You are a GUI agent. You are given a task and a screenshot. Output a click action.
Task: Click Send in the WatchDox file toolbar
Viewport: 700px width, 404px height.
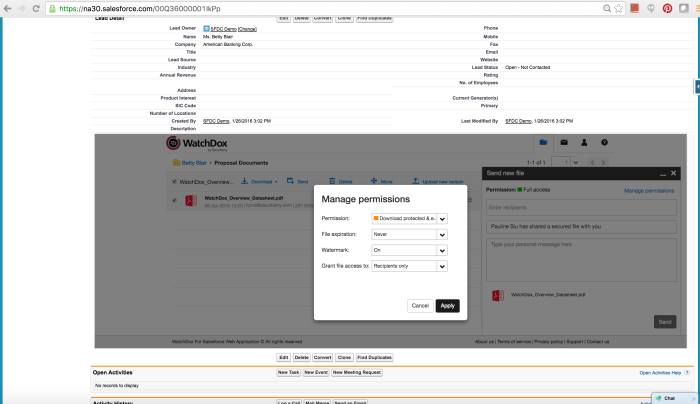click(x=298, y=181)
